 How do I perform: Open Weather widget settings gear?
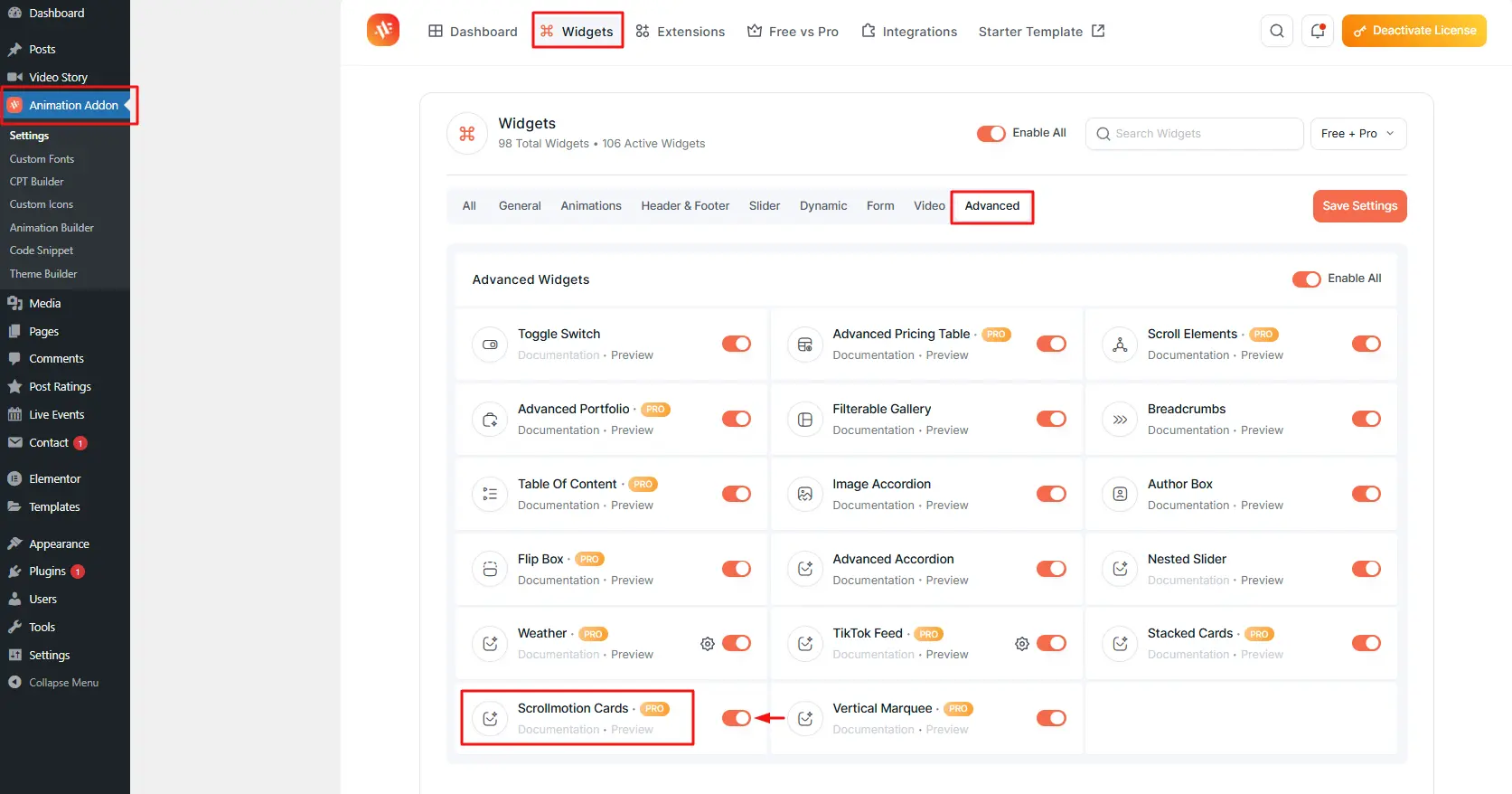(x=708, y=644)
